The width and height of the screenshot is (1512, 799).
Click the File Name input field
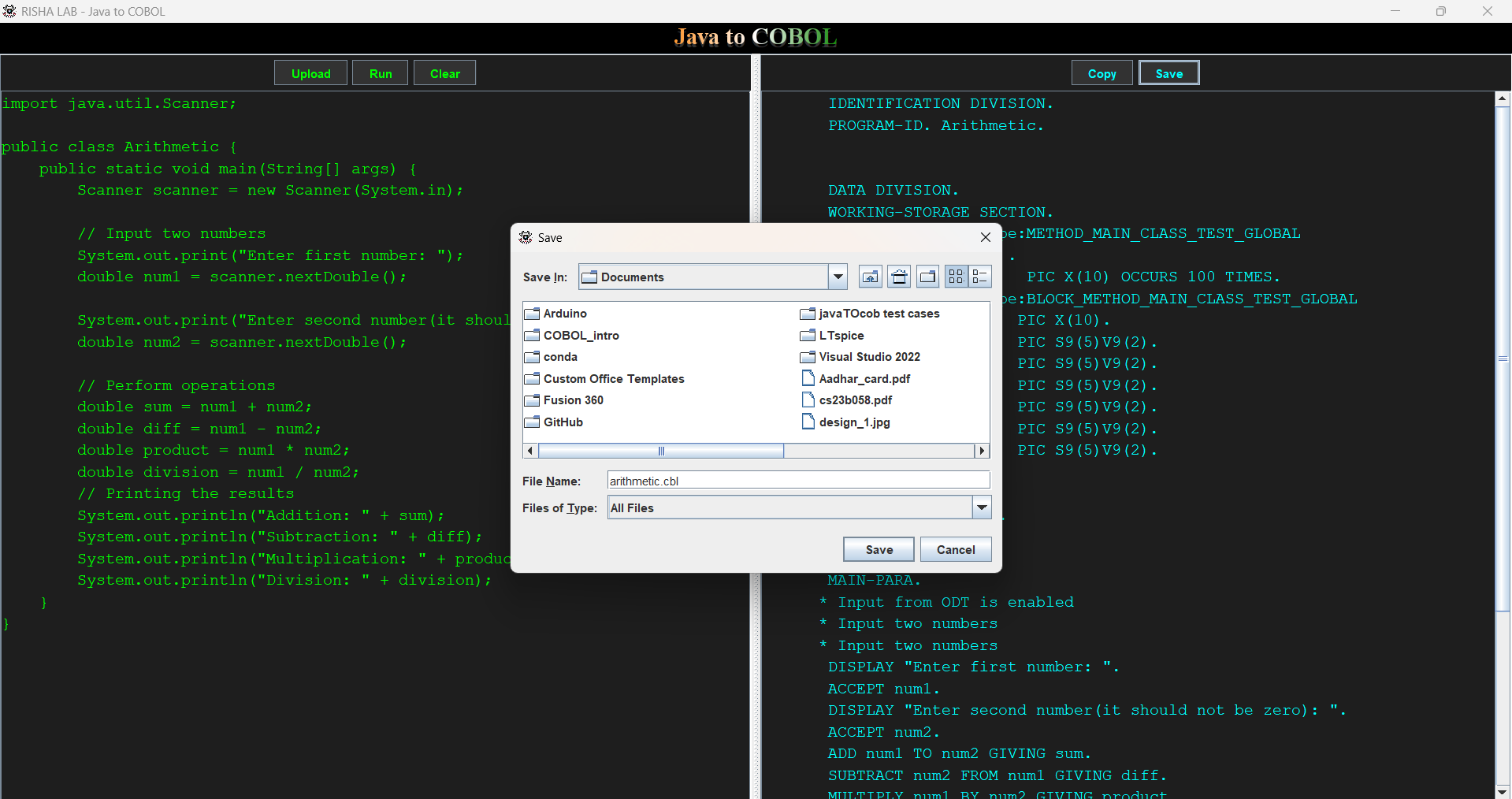pyautogui.click(x=798, y=481)
